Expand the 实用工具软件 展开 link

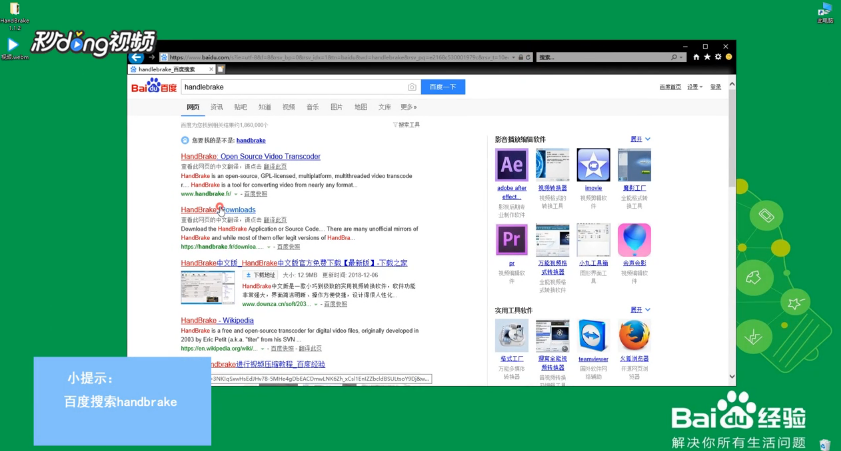(x=640, y=310)
